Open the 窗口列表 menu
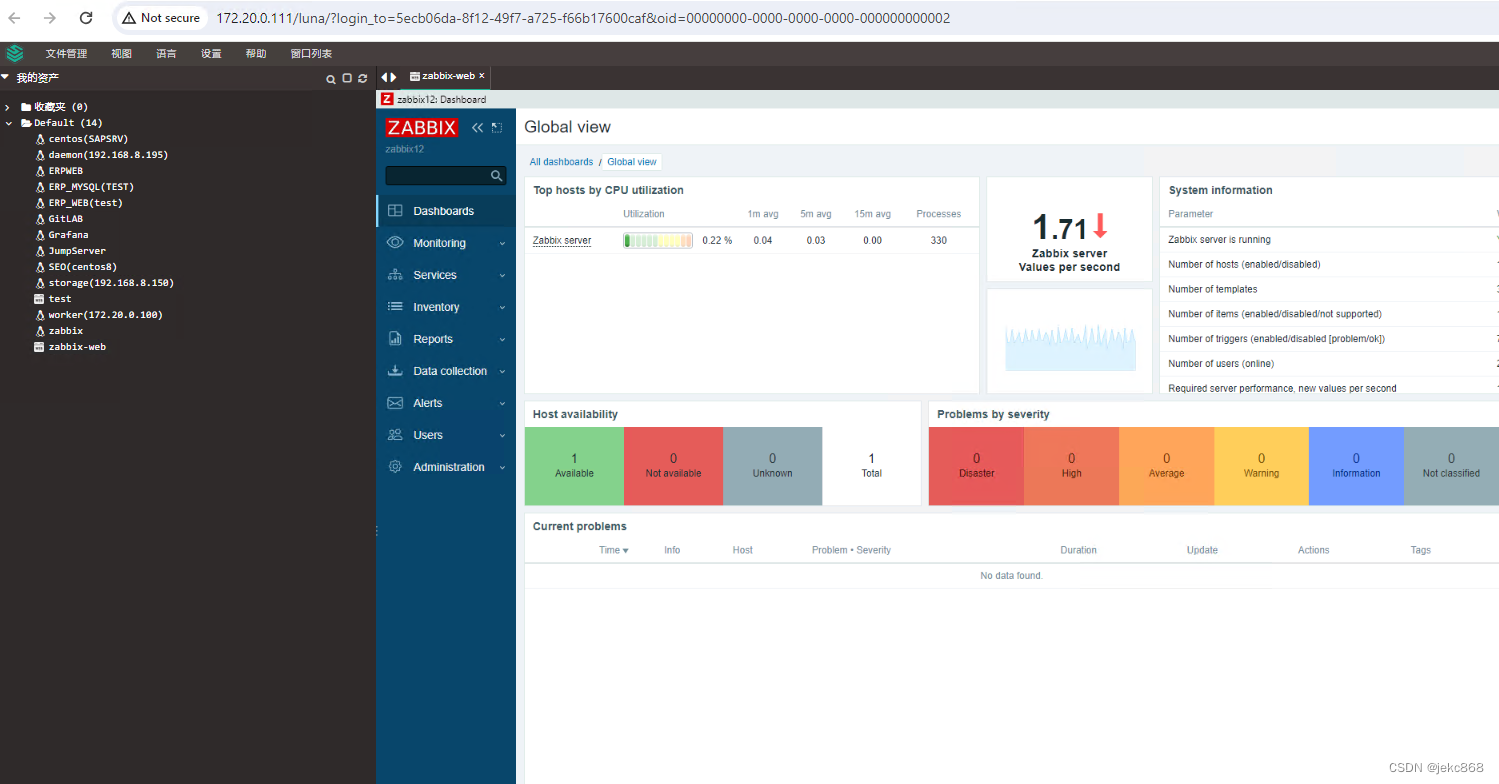This screenshot has height=784, width=1499. [311, 54]
